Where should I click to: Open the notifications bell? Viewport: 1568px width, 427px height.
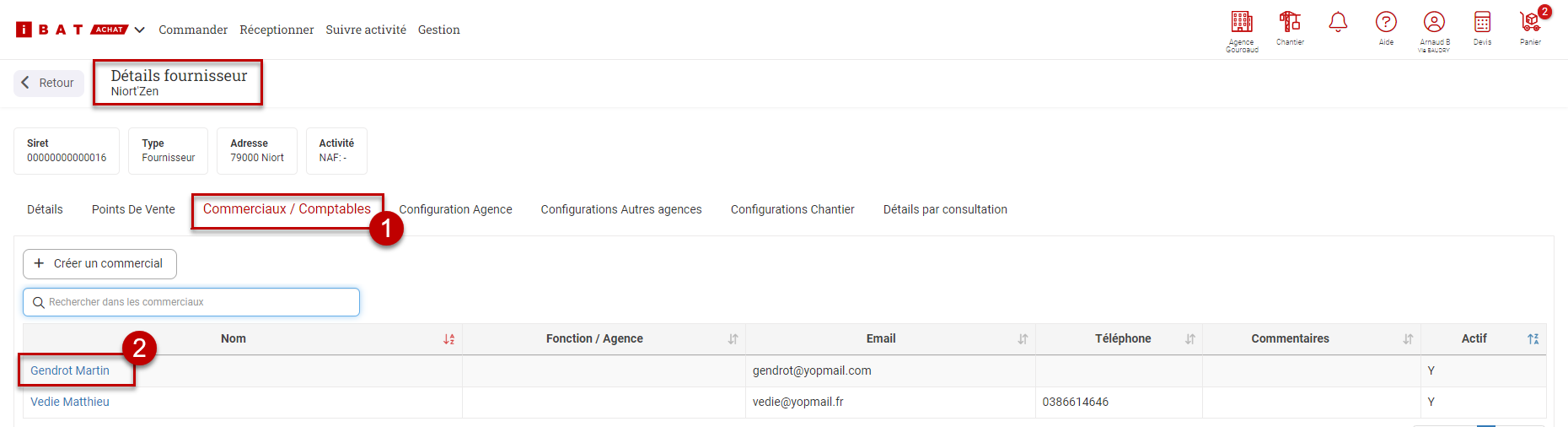coord(1338,23)
